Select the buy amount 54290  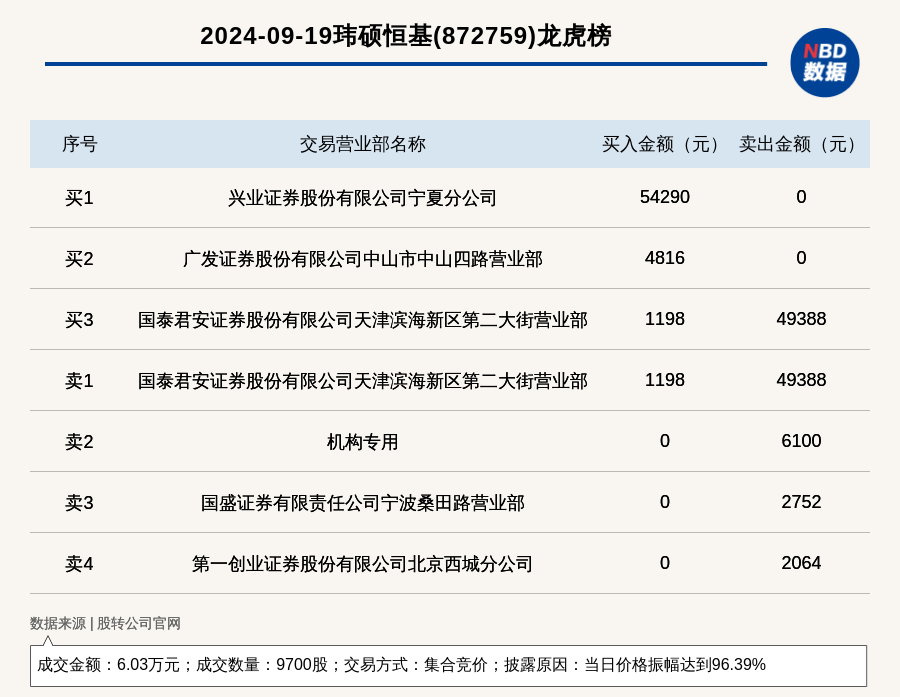click(665, 197)
